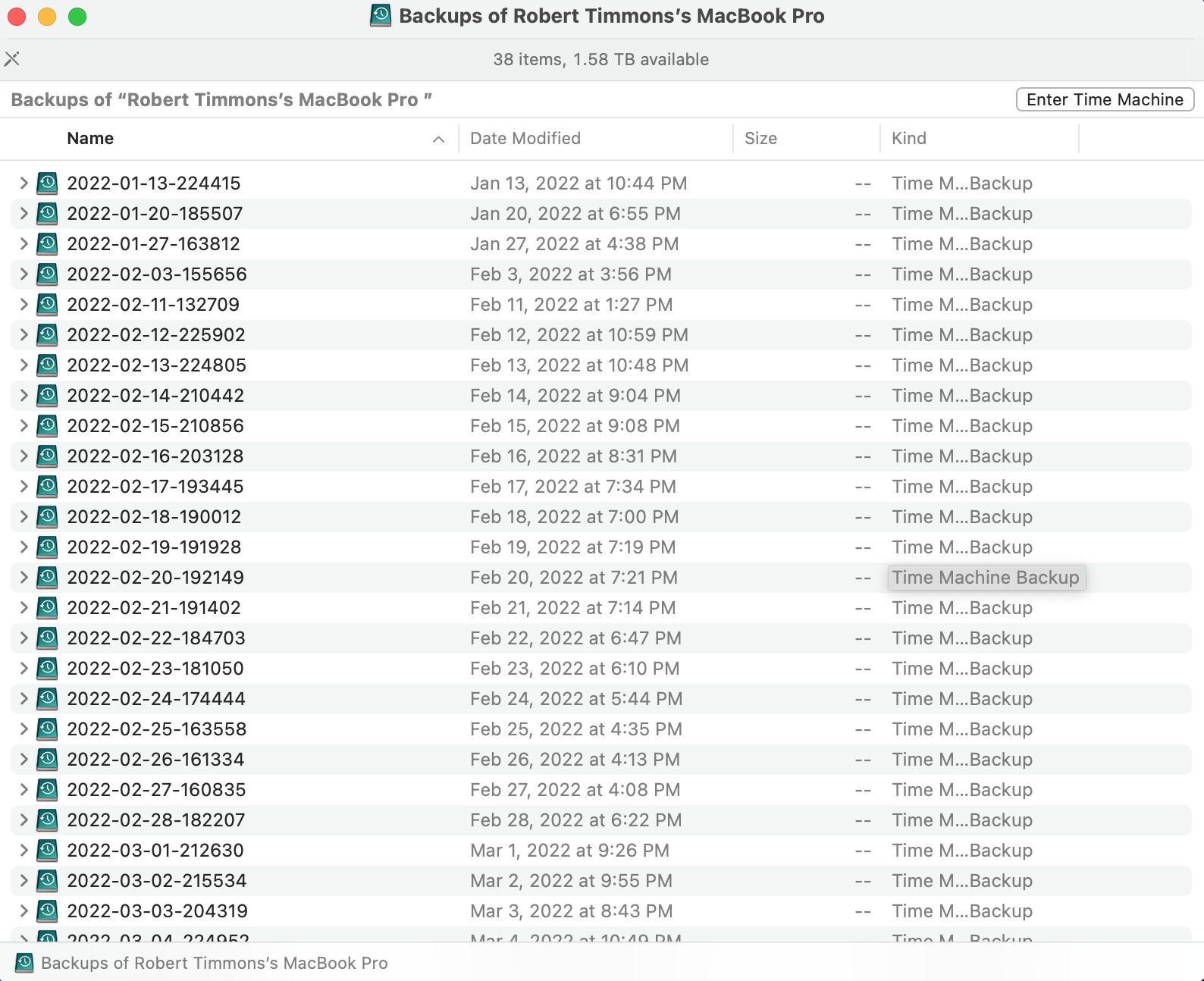This screenshot has width=1204, height=981.
Task: Select the backup icon for 2022-02-28-182207
Action: (47, 820)
